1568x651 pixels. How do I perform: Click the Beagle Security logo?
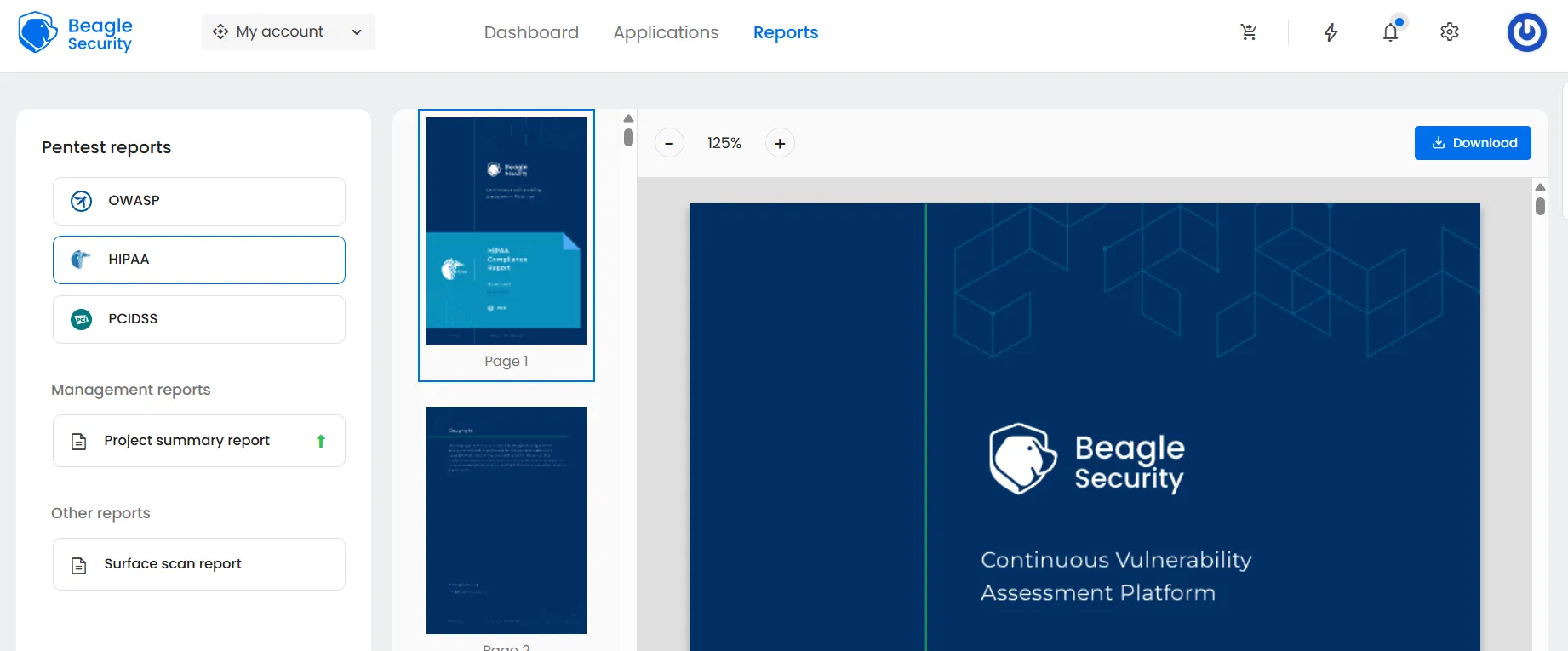point(76,33)
